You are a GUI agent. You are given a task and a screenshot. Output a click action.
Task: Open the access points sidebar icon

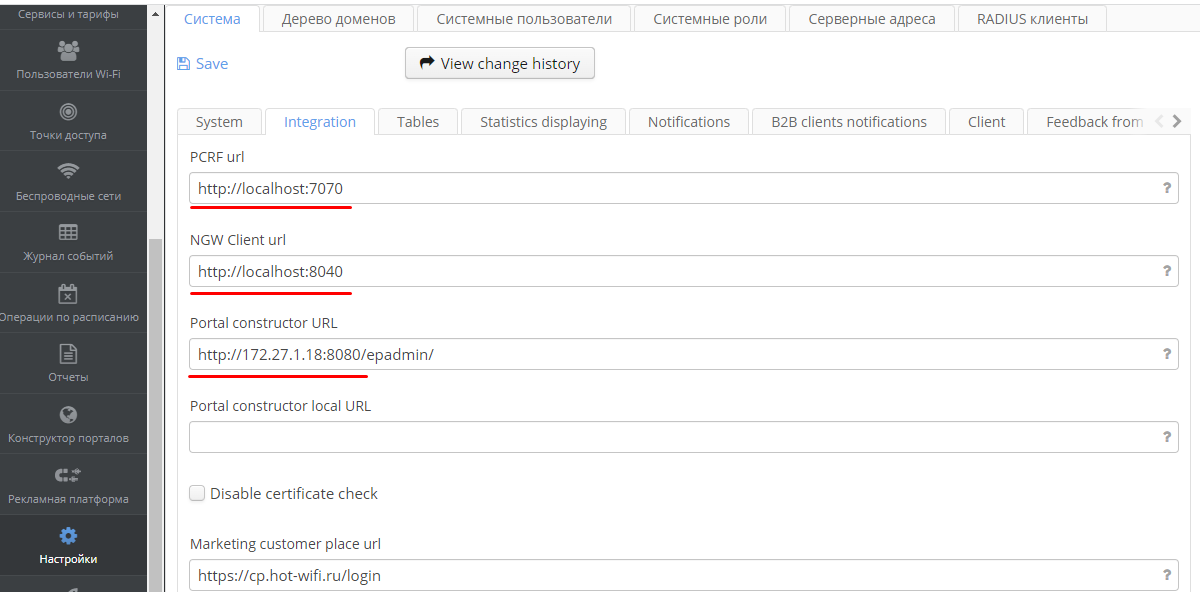pos(68,111)
